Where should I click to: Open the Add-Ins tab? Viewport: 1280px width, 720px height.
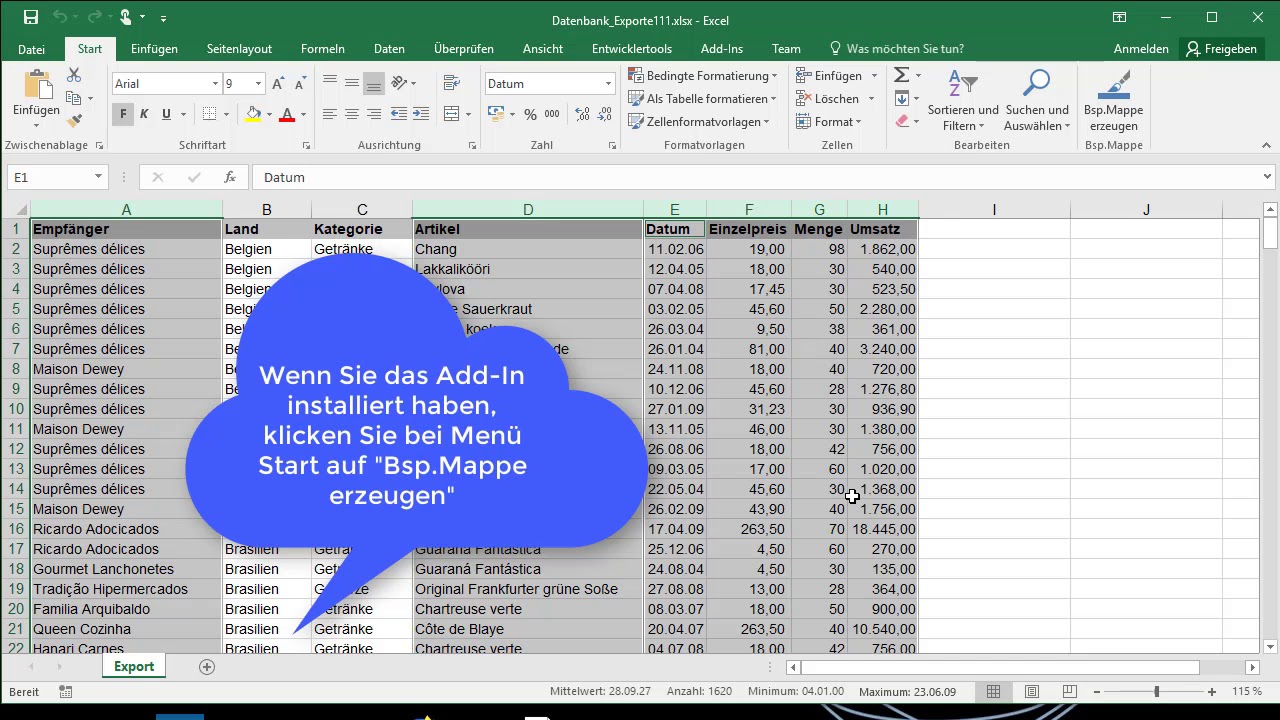click(722, 49)
